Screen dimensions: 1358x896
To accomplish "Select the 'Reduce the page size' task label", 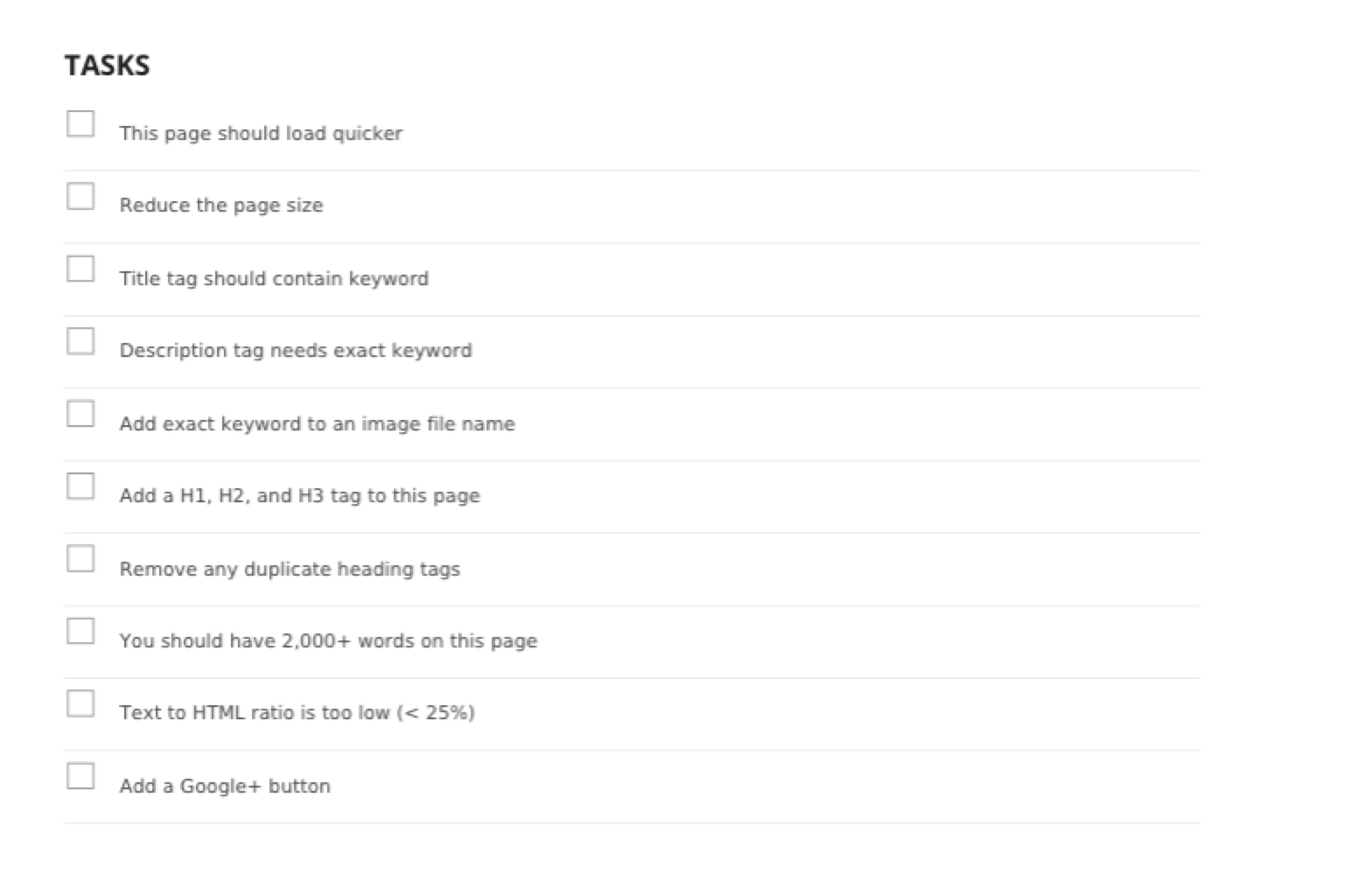I will [x=221, y=206].
